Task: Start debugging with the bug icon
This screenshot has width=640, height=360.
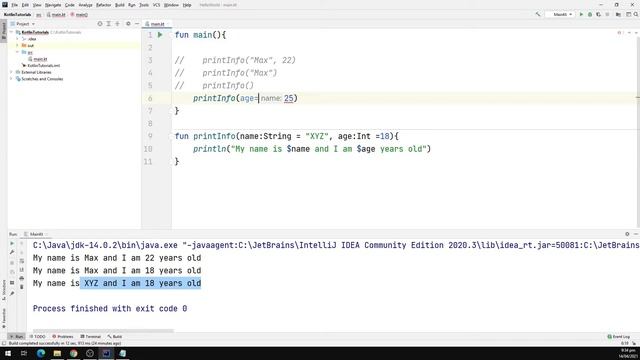Action: [x=590, y=14]
